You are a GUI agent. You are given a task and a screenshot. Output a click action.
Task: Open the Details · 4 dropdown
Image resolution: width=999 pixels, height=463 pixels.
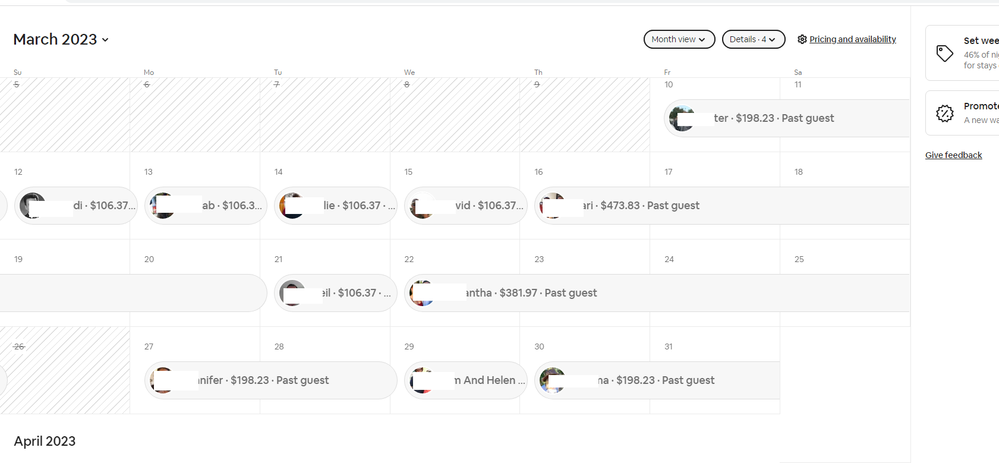(753, 39)
